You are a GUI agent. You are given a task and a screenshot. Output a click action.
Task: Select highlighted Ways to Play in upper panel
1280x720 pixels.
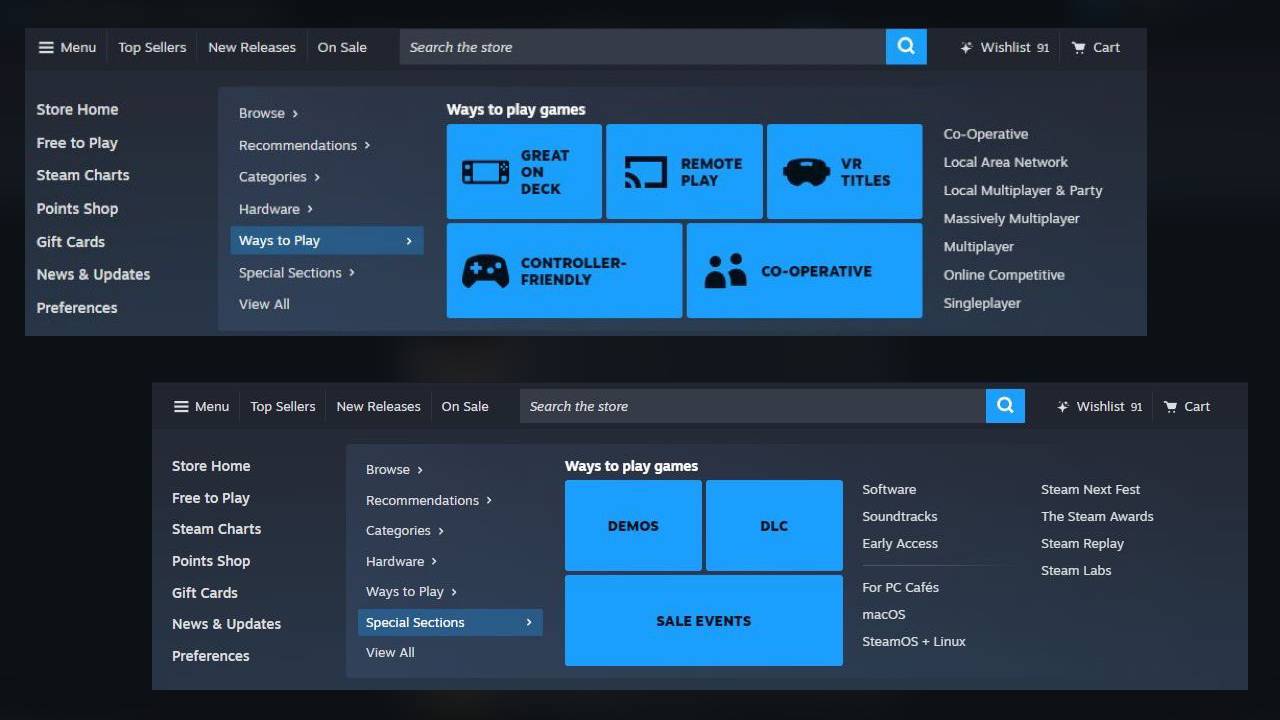click(x=327, y=240)
